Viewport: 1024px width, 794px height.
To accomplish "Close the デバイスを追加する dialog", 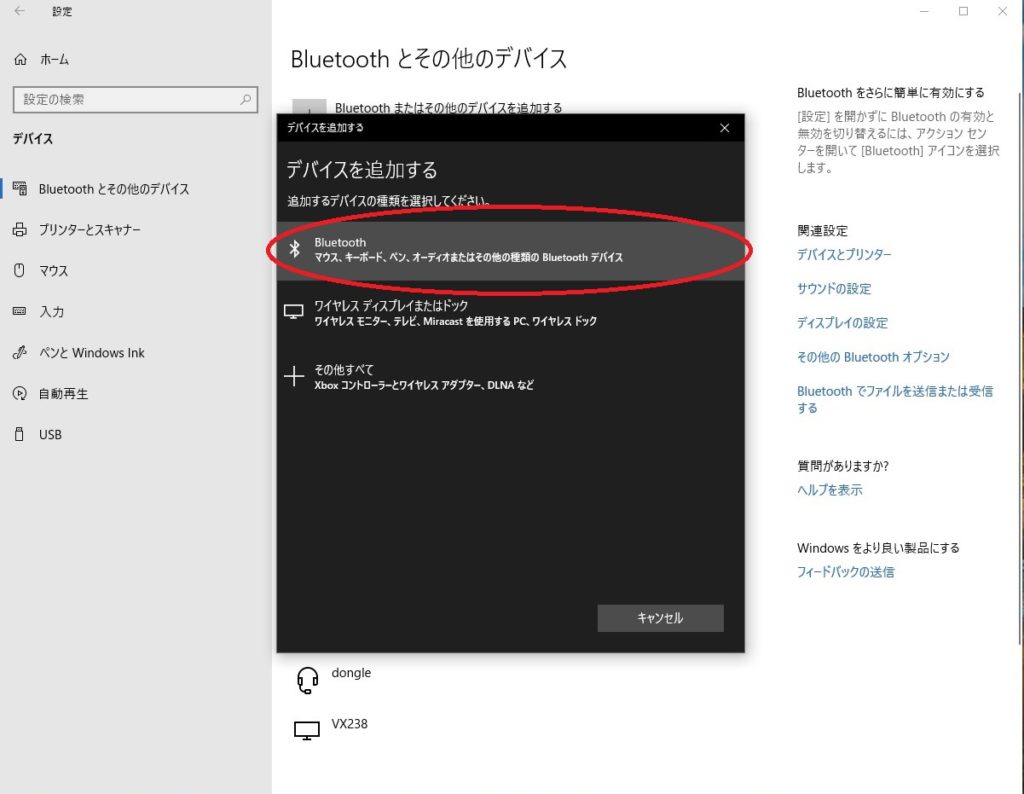I will (724, 128).
